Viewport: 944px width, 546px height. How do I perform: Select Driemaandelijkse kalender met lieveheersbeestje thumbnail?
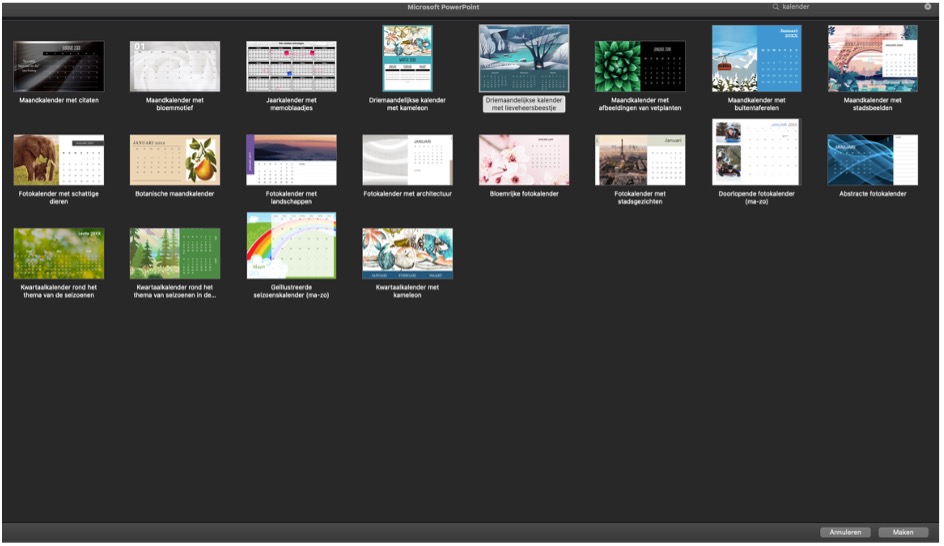pos(524,59)
